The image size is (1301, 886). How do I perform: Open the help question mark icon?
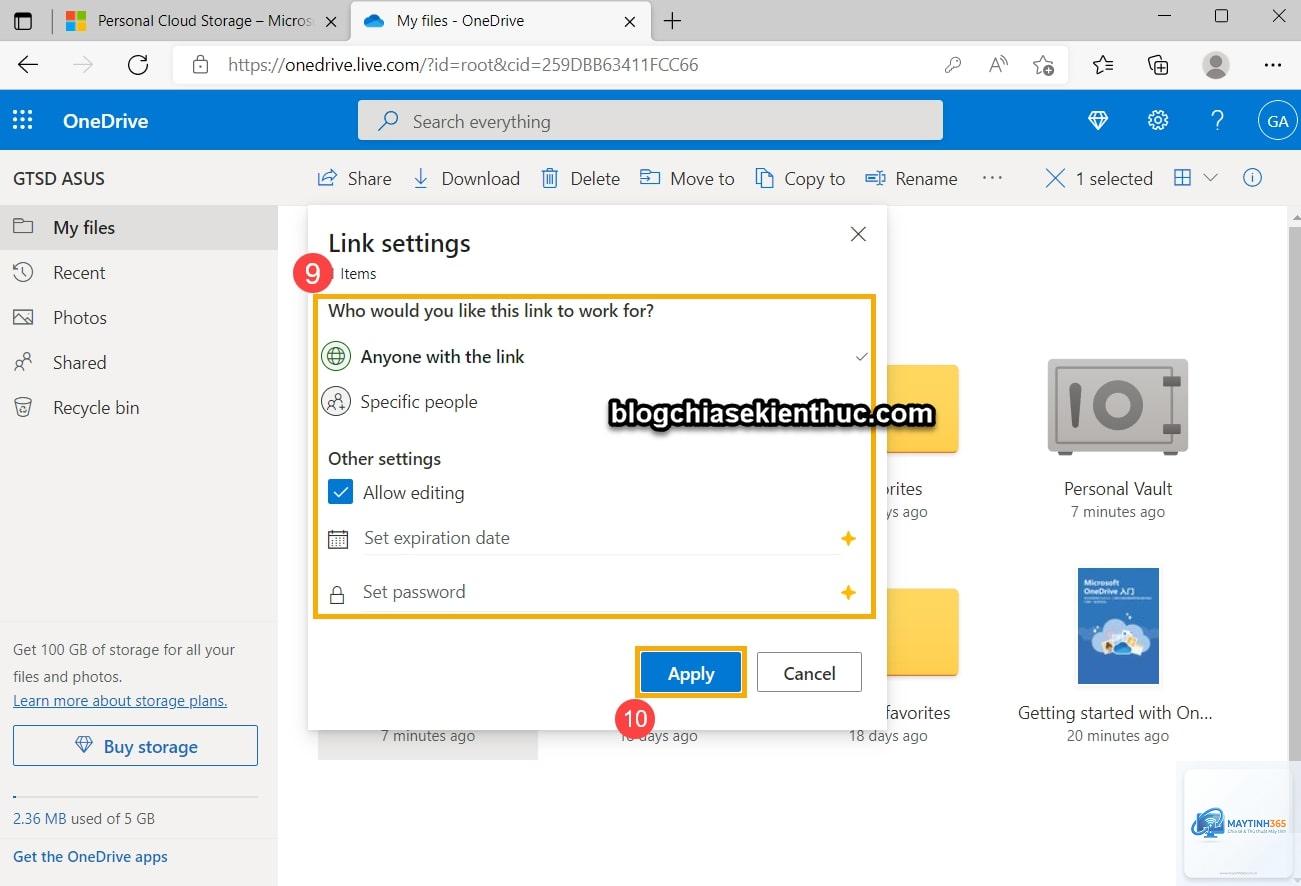1217,121
